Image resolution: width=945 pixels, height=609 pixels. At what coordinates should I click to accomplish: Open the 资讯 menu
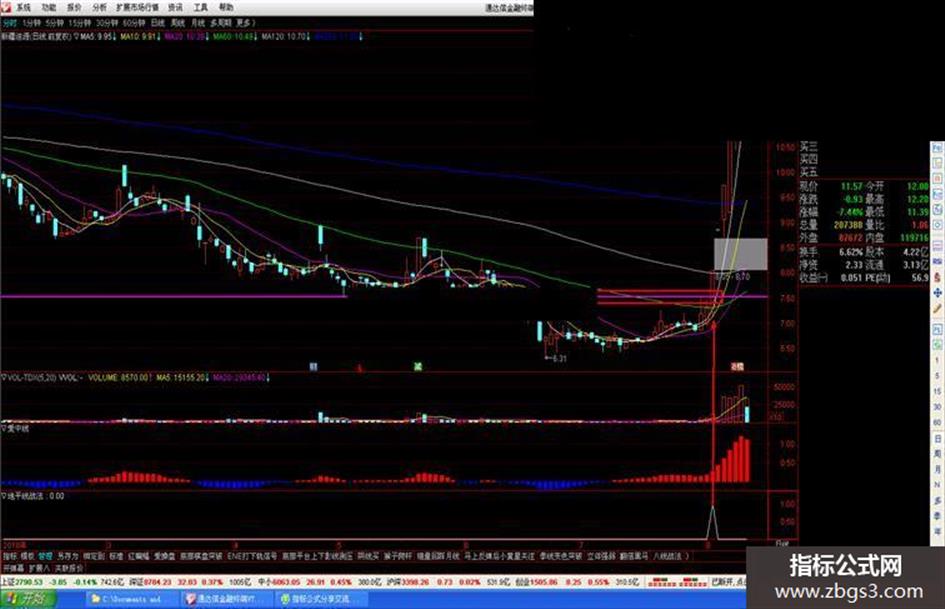(175, 7)
